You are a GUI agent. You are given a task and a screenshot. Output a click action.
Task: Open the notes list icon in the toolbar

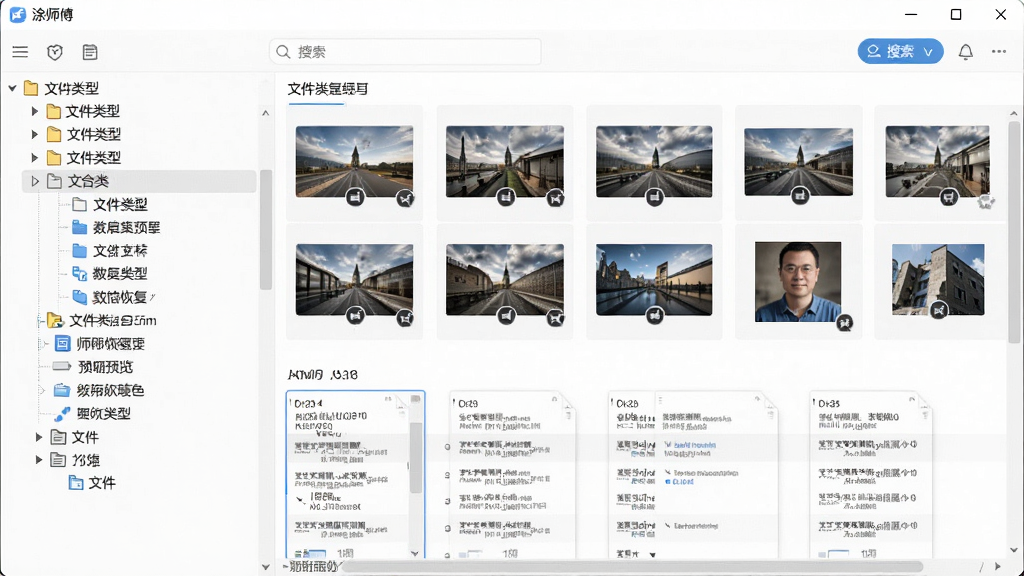pyautogui.click(x=90, y=52)
